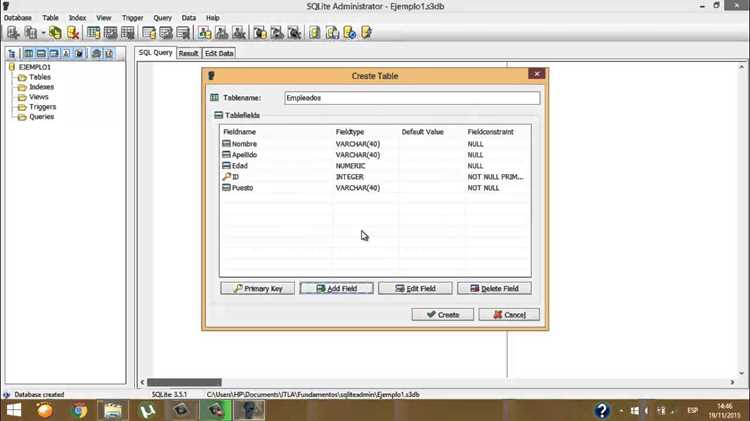
Task: Click the Tablename input field
Action: pyautogui.click(x=412, y=98)
